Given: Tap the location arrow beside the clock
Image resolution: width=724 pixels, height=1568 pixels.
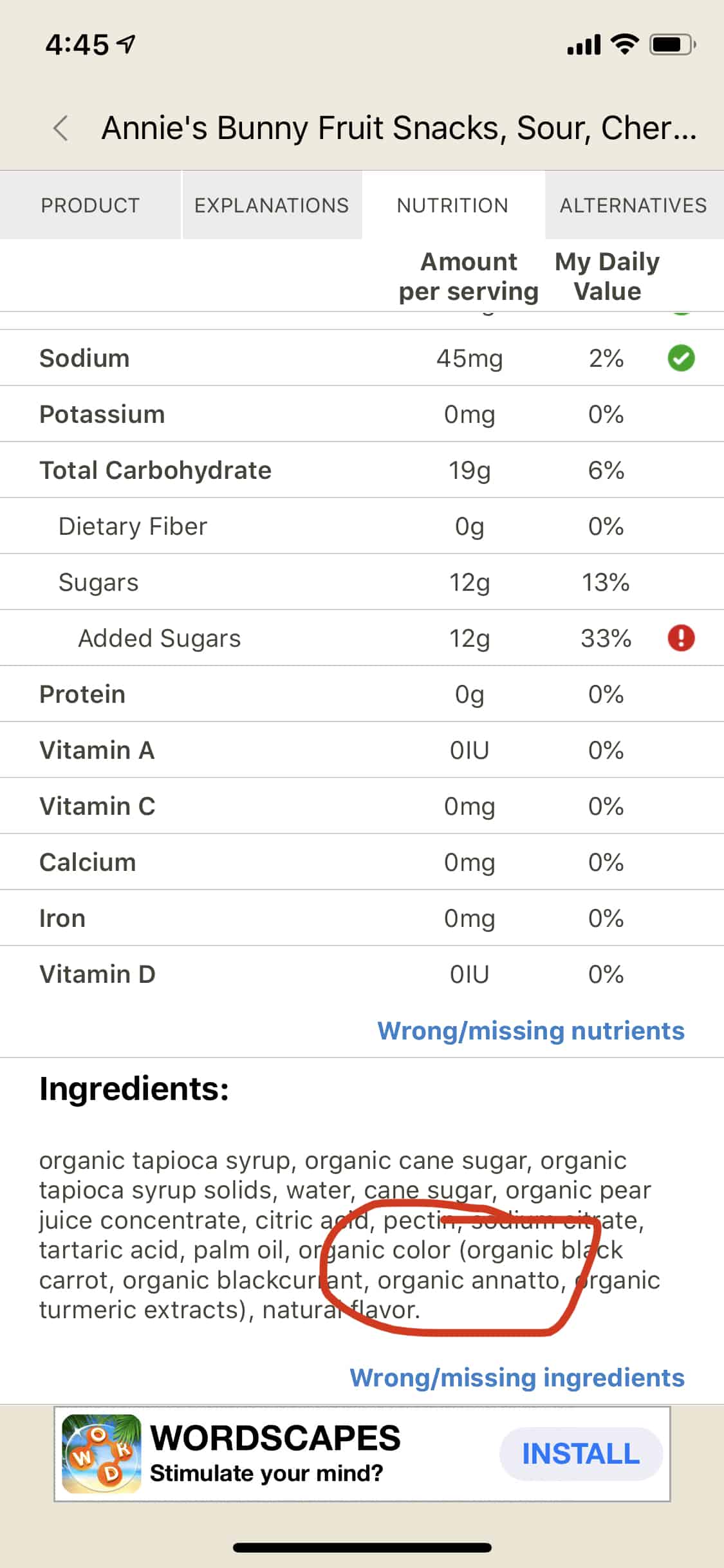Looking at the screenshot, I should point(127,44).
